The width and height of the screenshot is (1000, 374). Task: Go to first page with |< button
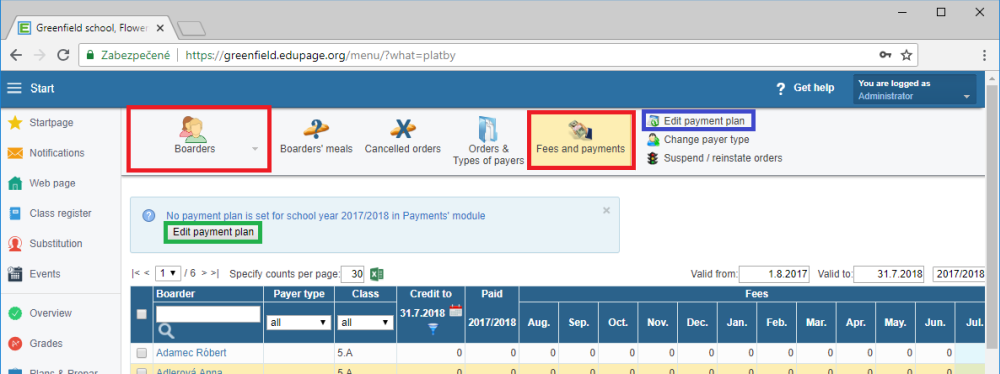135,273
